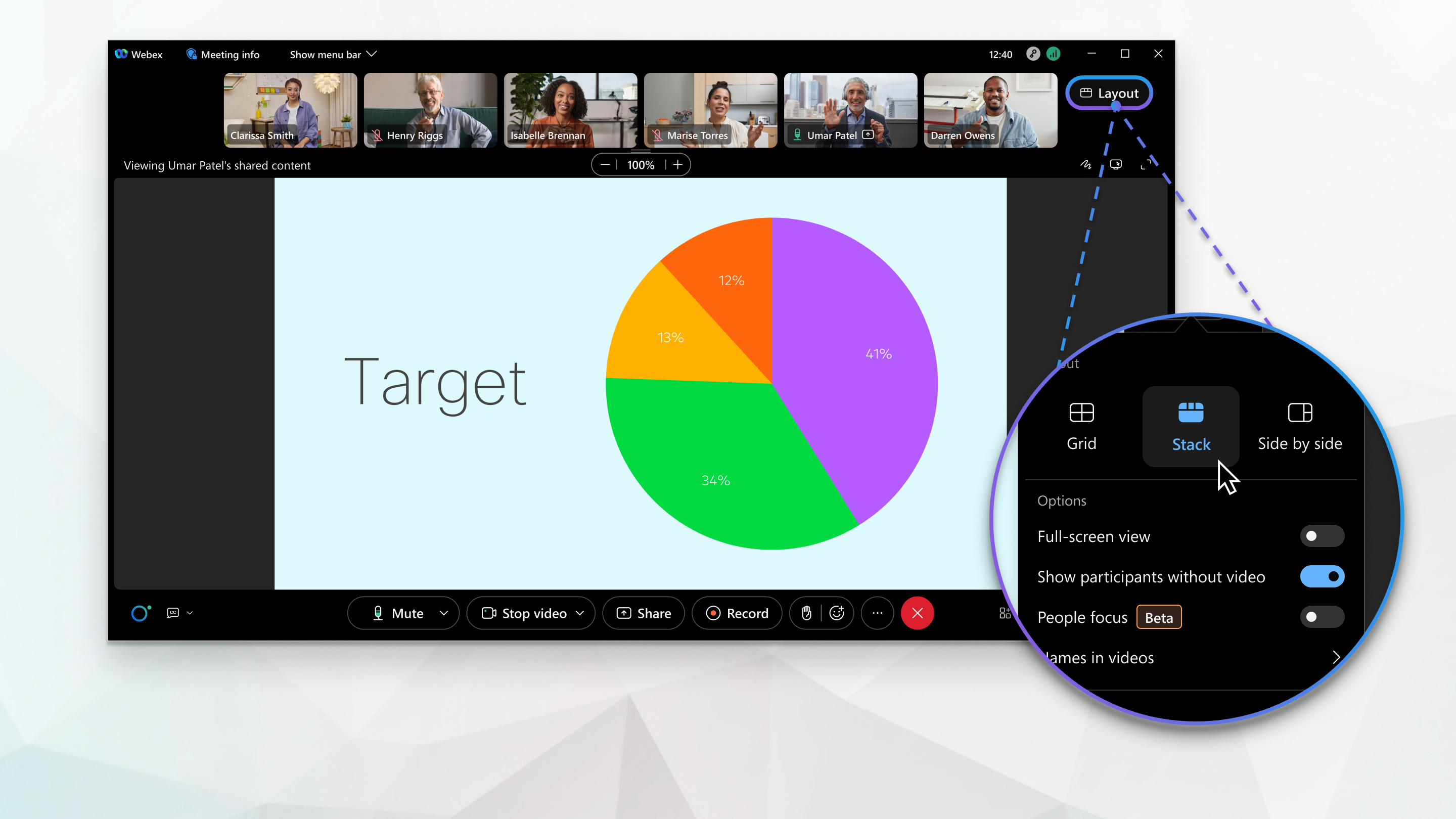Click the Layout button to open menu

1108,93
